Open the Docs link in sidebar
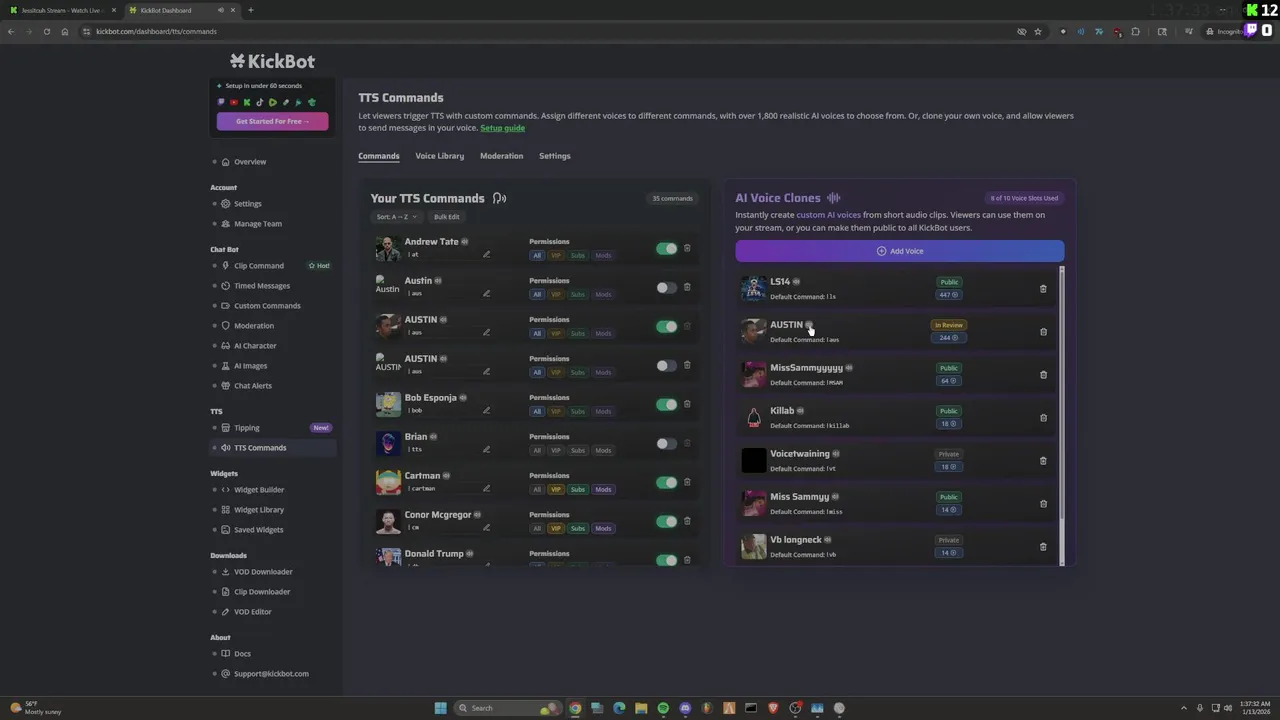1280x720 pixels. tap(242, 654)
